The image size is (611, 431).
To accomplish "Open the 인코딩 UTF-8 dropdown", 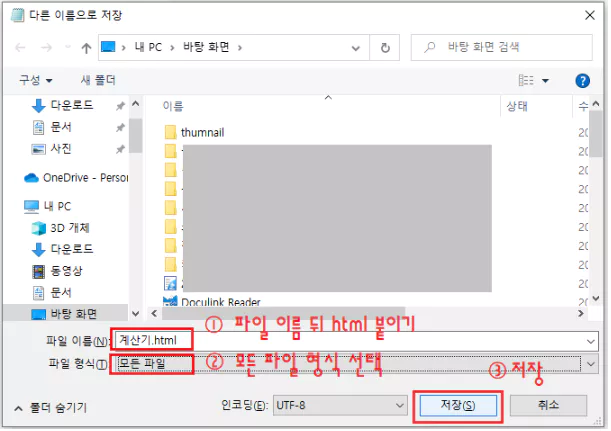I will coord(340,406).
